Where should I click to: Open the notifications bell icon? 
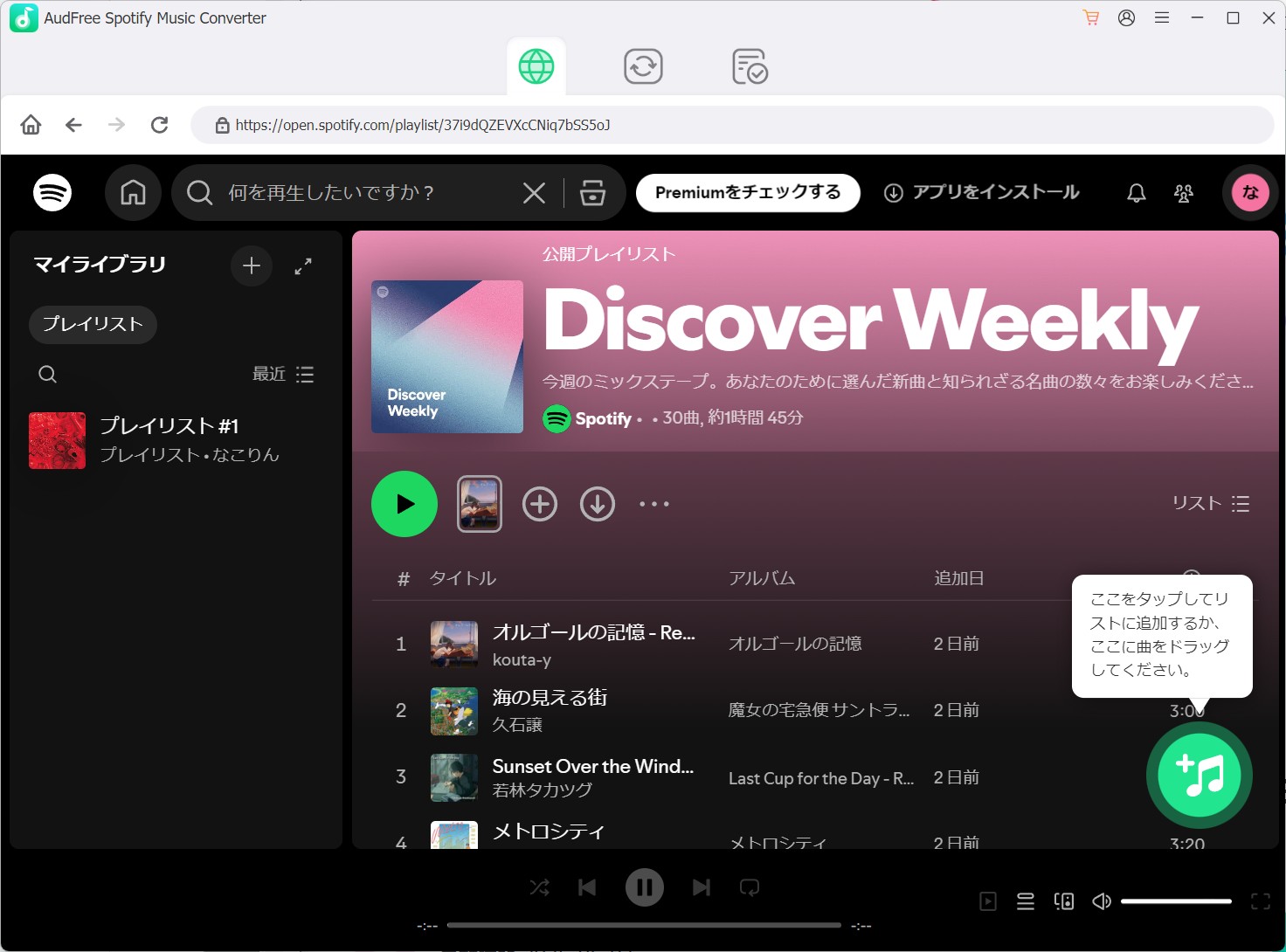coord(1136,193)
